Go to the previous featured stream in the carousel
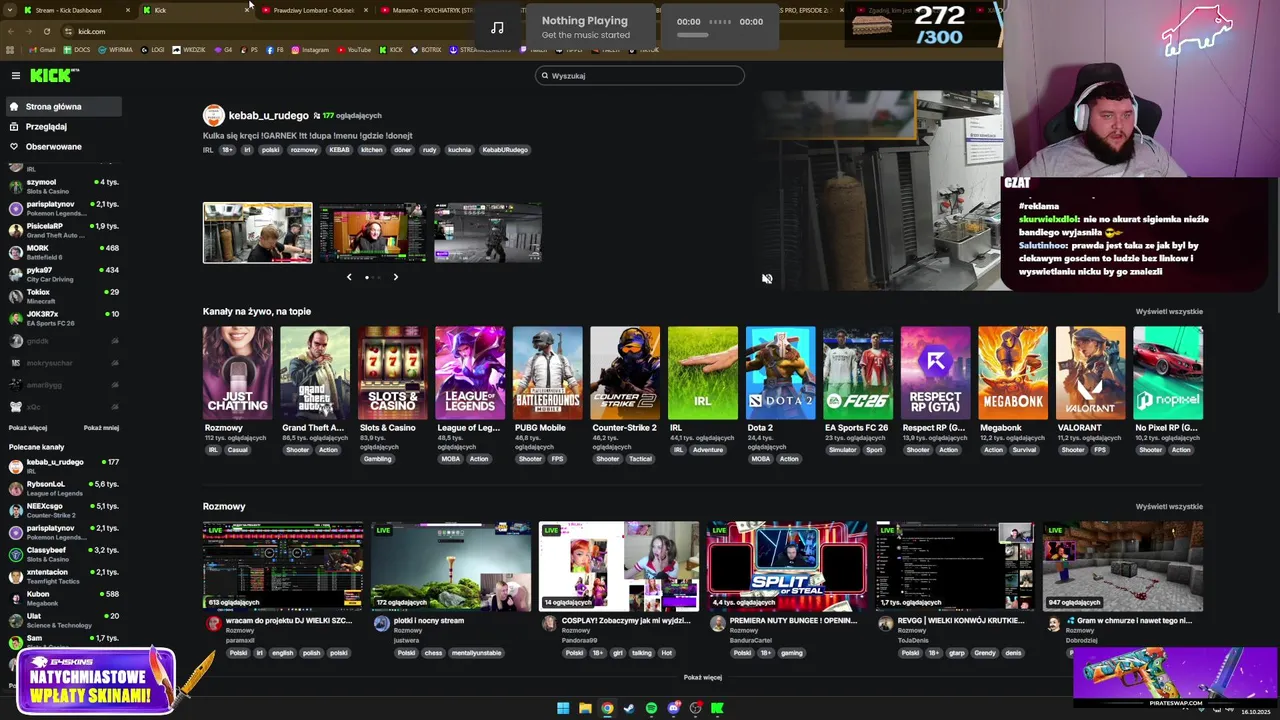This screenshot has height=720, width=1280. (349, 277)
